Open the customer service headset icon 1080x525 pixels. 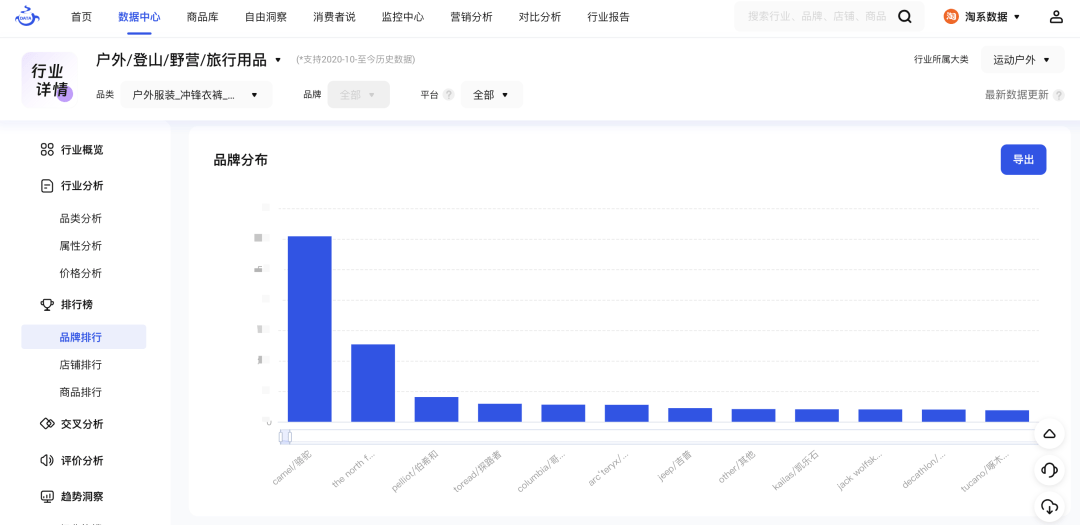1049,471
